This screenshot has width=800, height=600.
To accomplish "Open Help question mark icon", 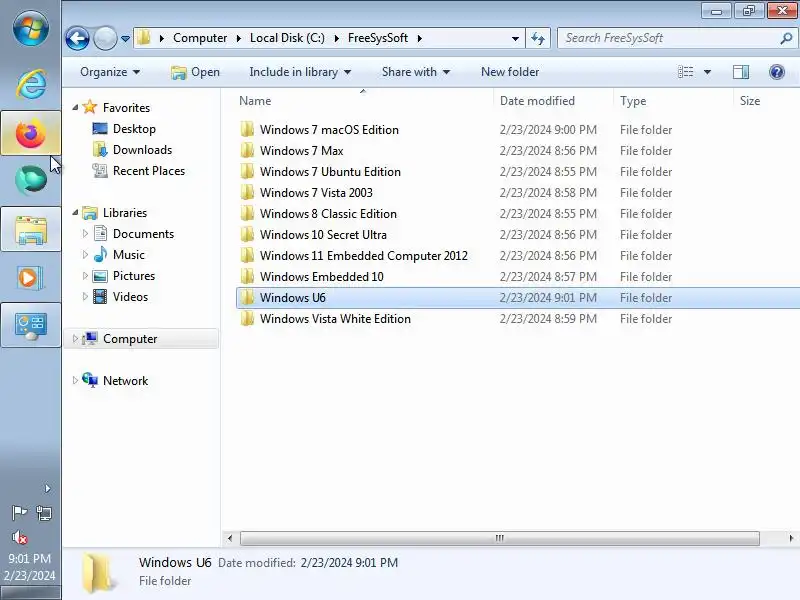I will [x=777, y=72].
